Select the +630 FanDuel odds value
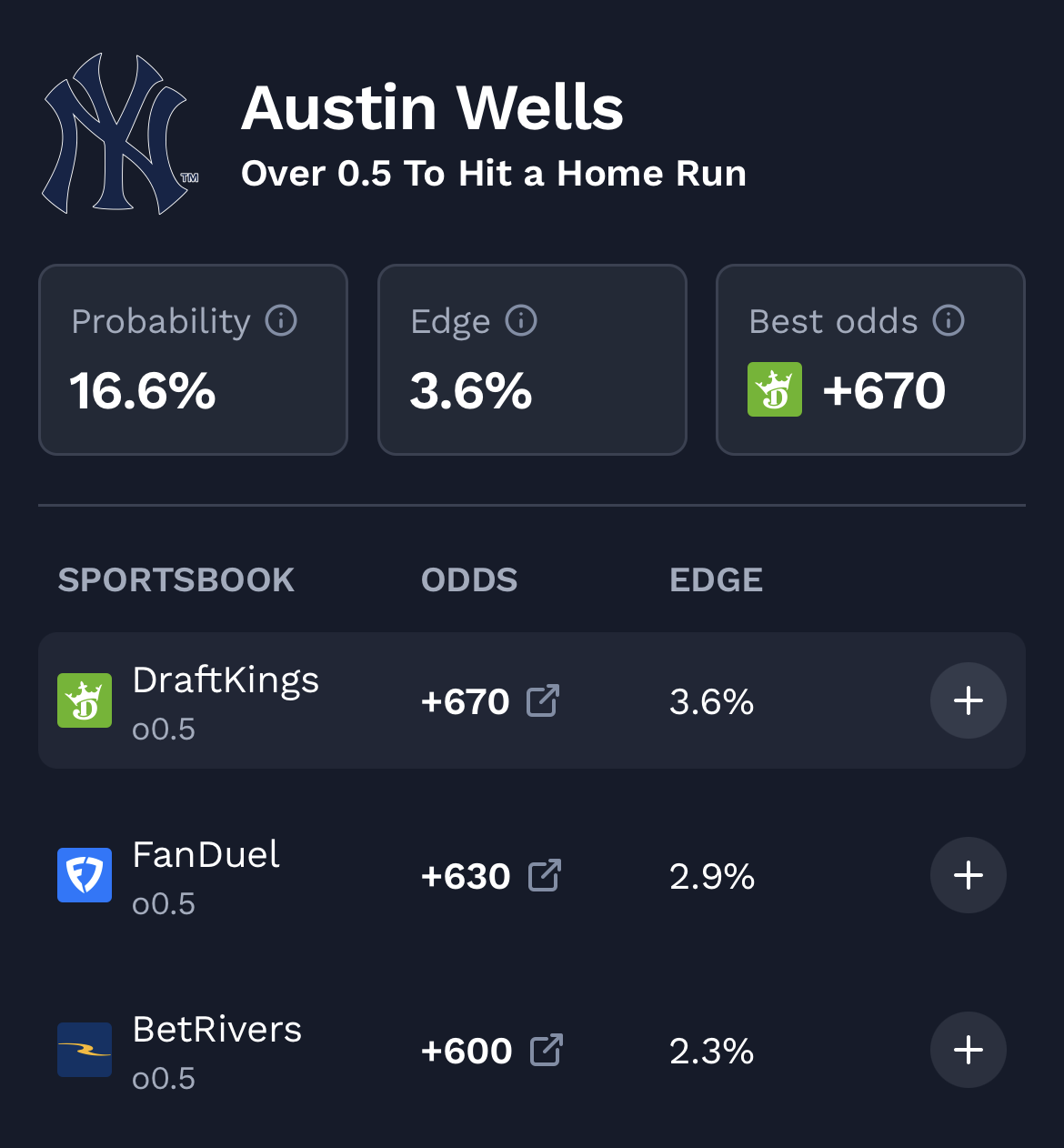 click(x=466, y=876)
